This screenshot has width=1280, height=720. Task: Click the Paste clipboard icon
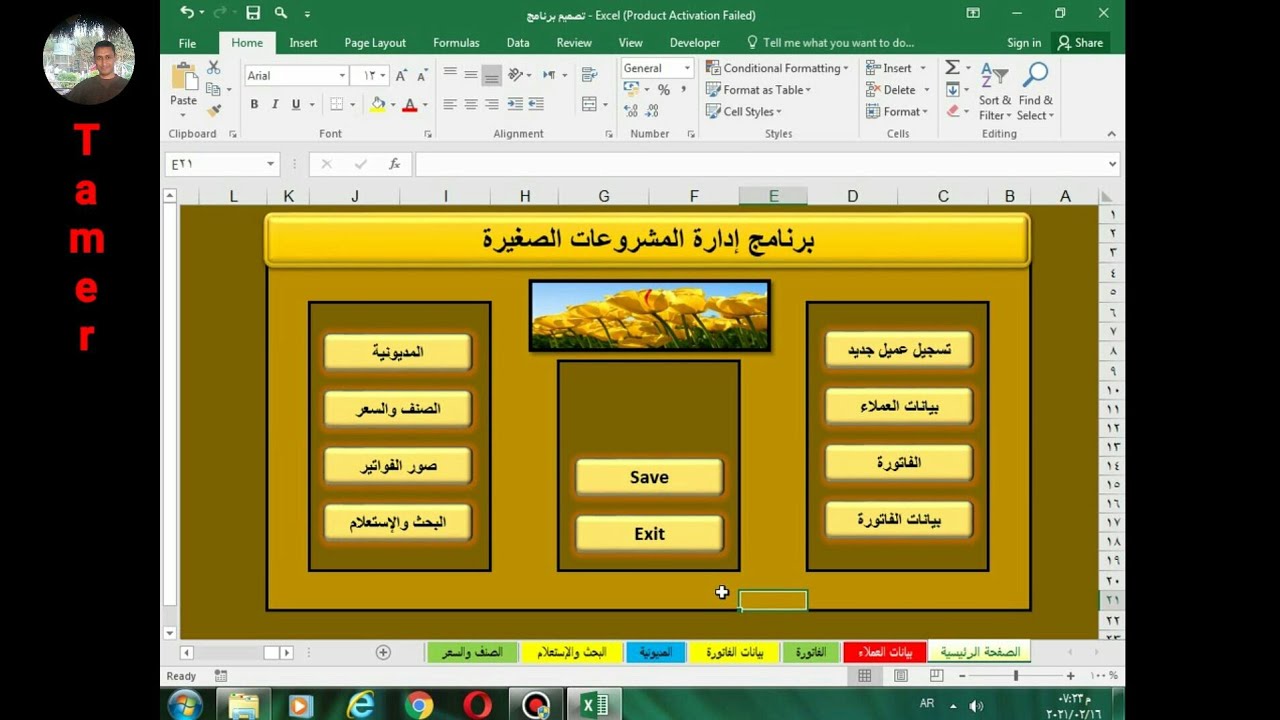coord(184,77)
